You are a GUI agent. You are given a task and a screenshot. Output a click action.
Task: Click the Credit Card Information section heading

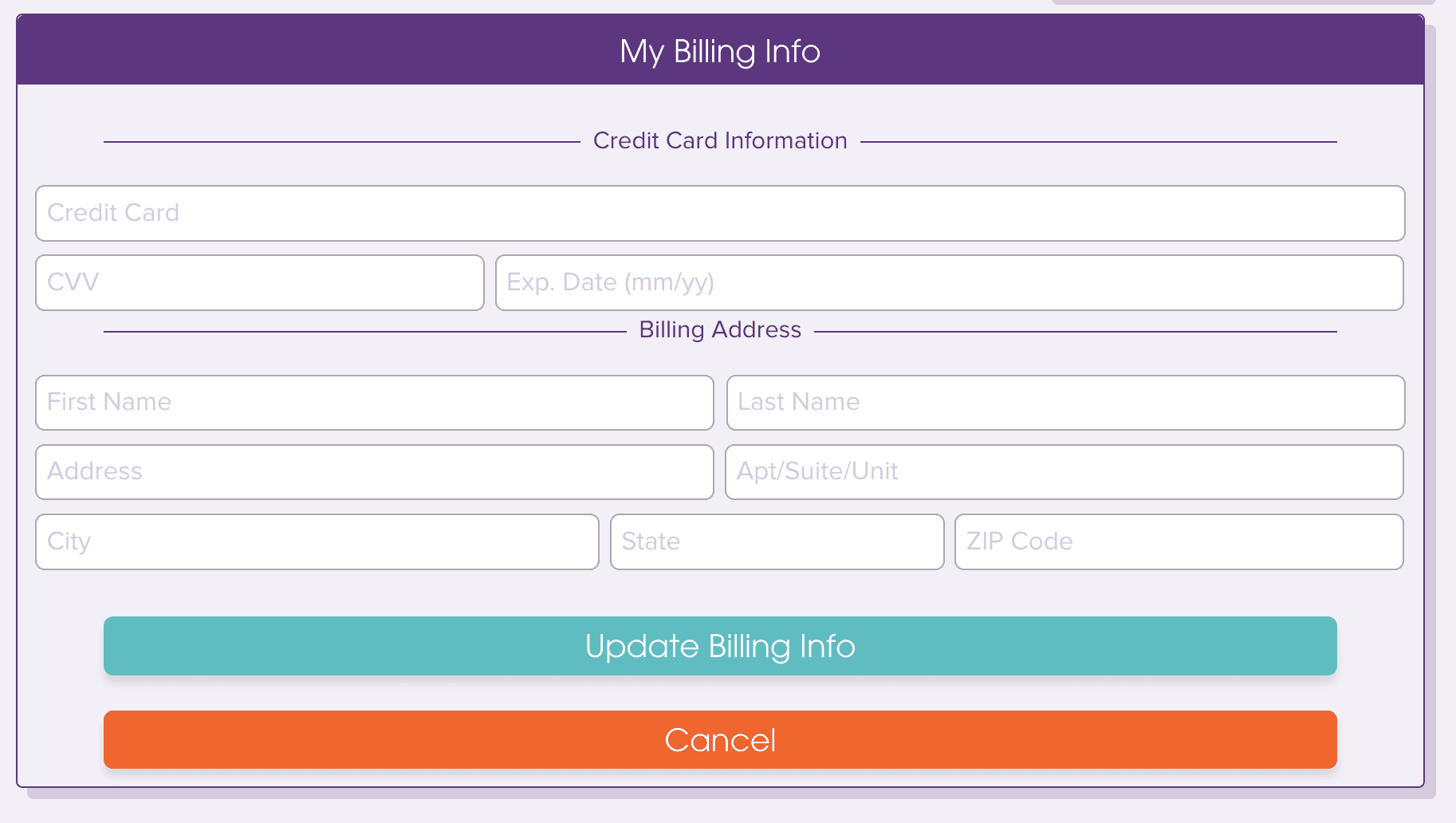tap(720, 140)
